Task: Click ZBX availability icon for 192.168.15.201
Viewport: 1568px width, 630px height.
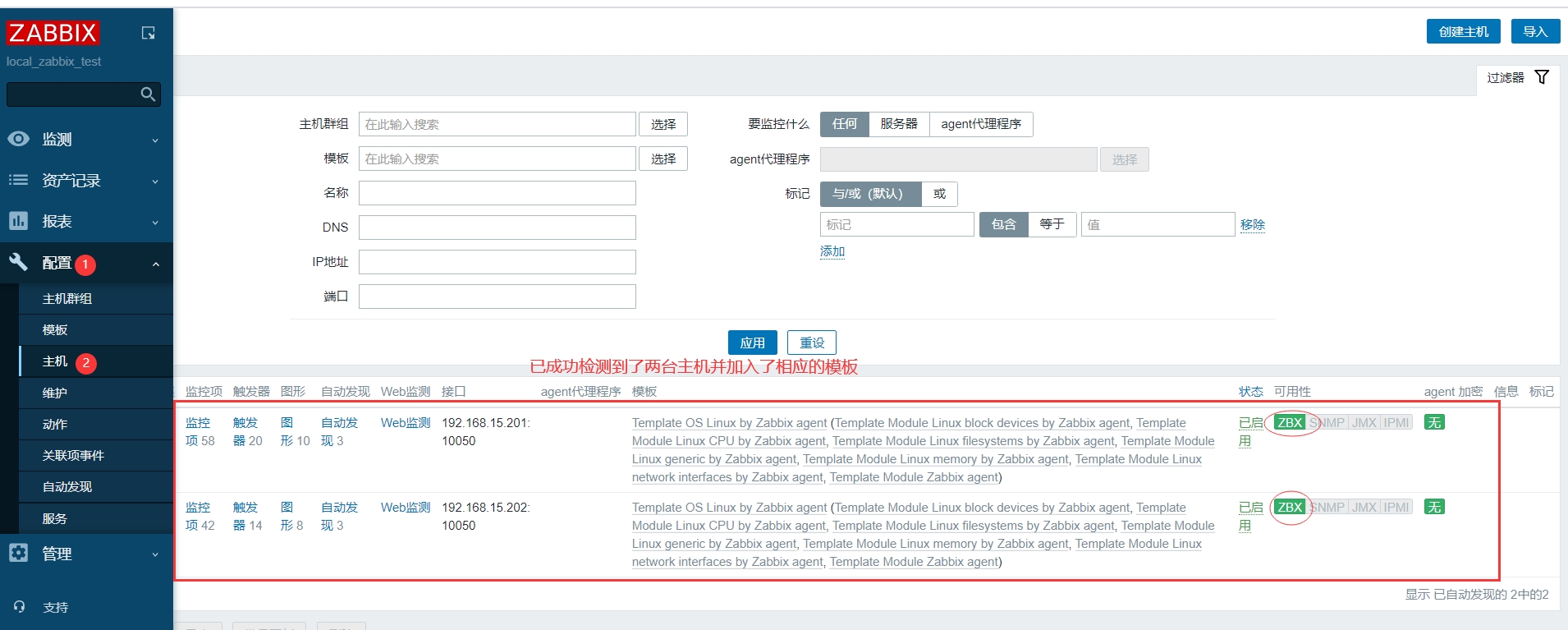Action: point(1290,422)
